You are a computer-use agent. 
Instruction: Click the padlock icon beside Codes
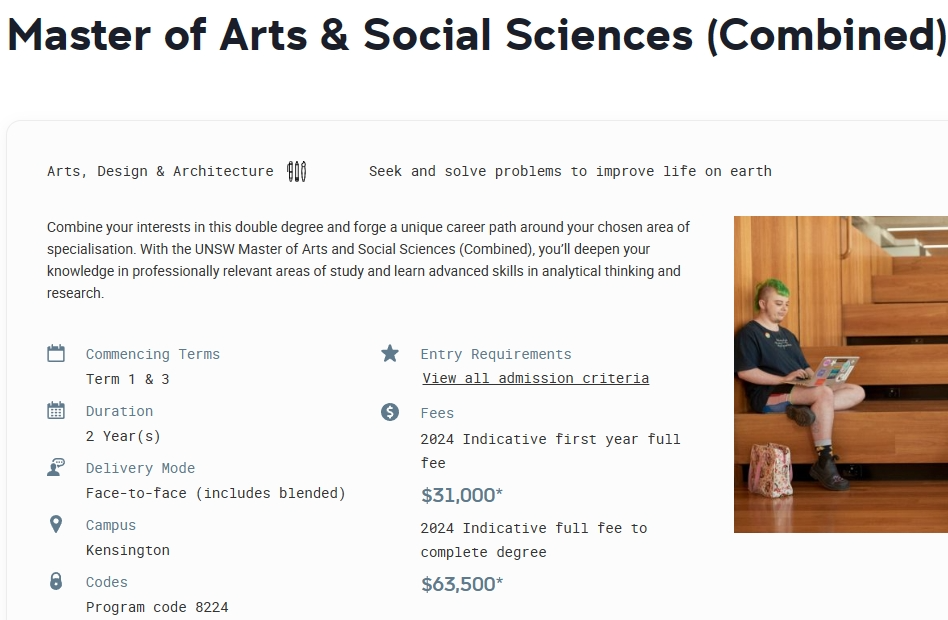click(56, 581)
